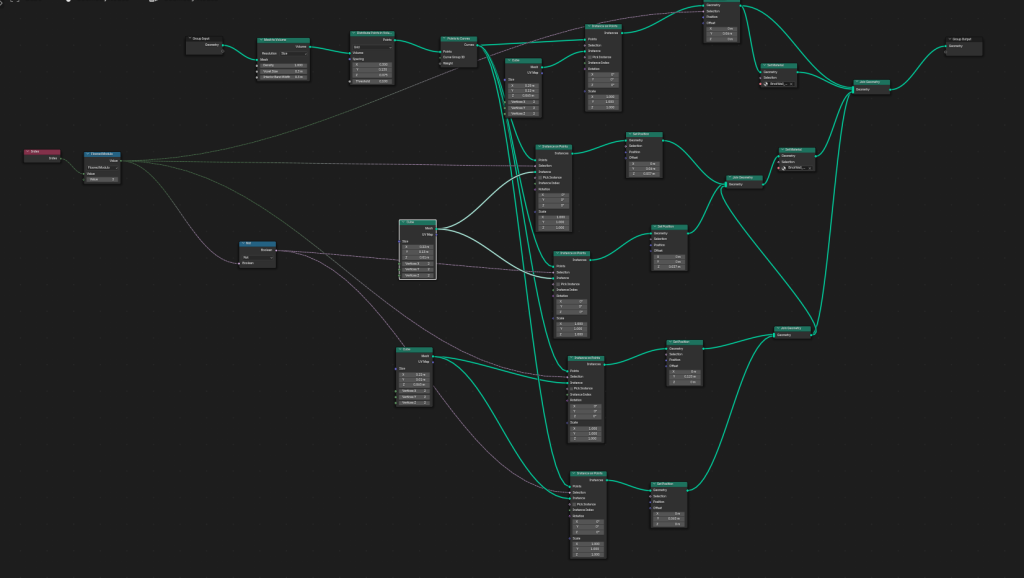This screenshot has width=1024, height=578.
Task: Click material sphere icon in topmost Set Material node
Action: click(x=768, y=84)
